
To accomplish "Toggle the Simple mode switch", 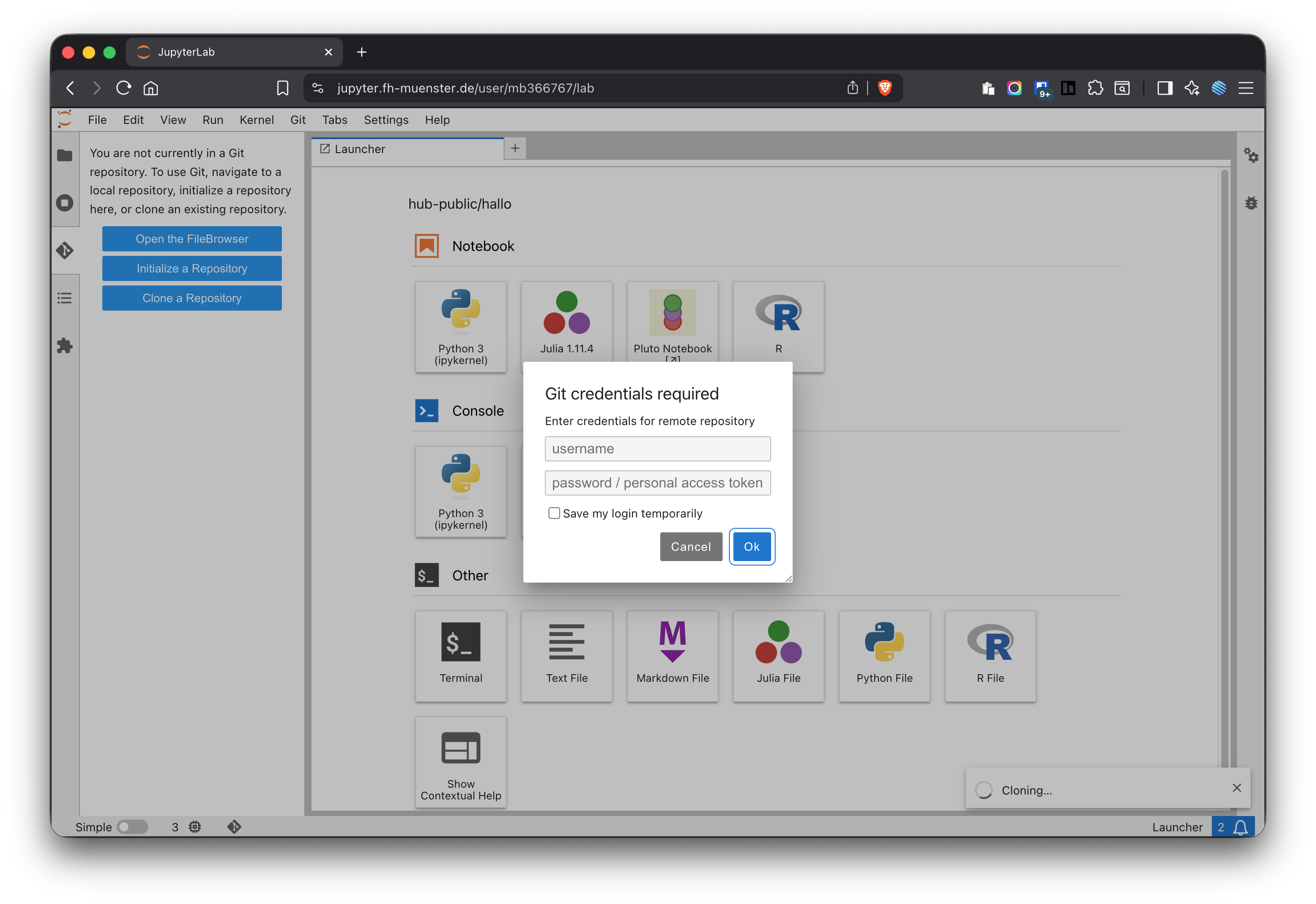I will point(132,827).
